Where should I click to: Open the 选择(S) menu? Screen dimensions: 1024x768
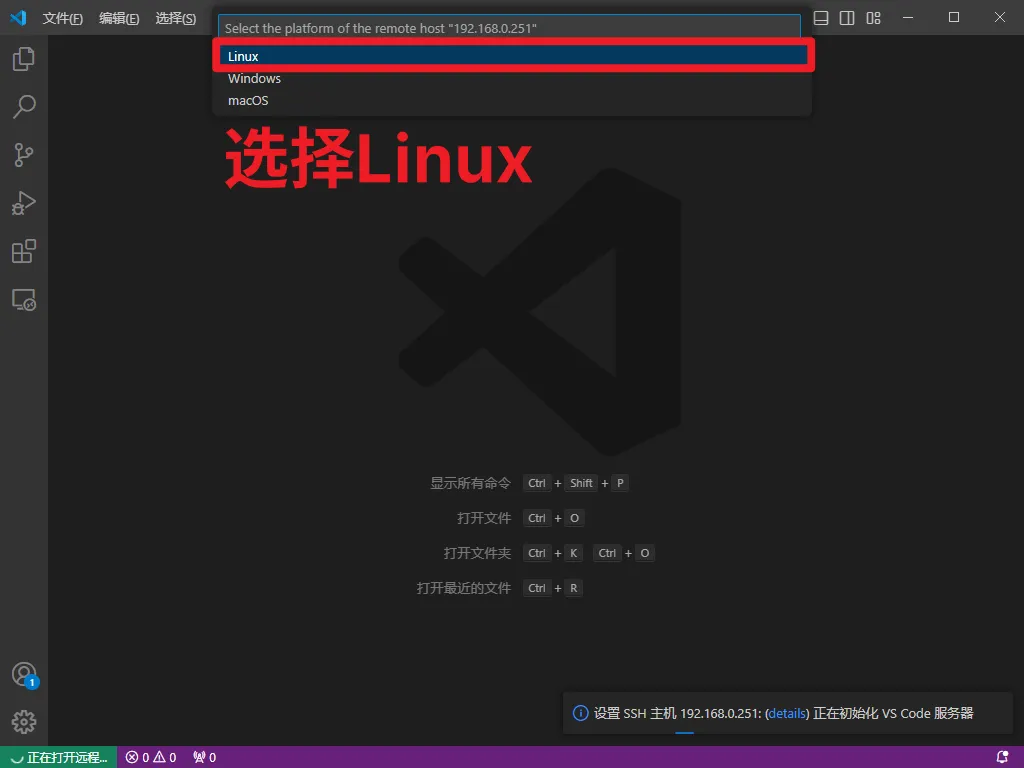pos(175,18)
